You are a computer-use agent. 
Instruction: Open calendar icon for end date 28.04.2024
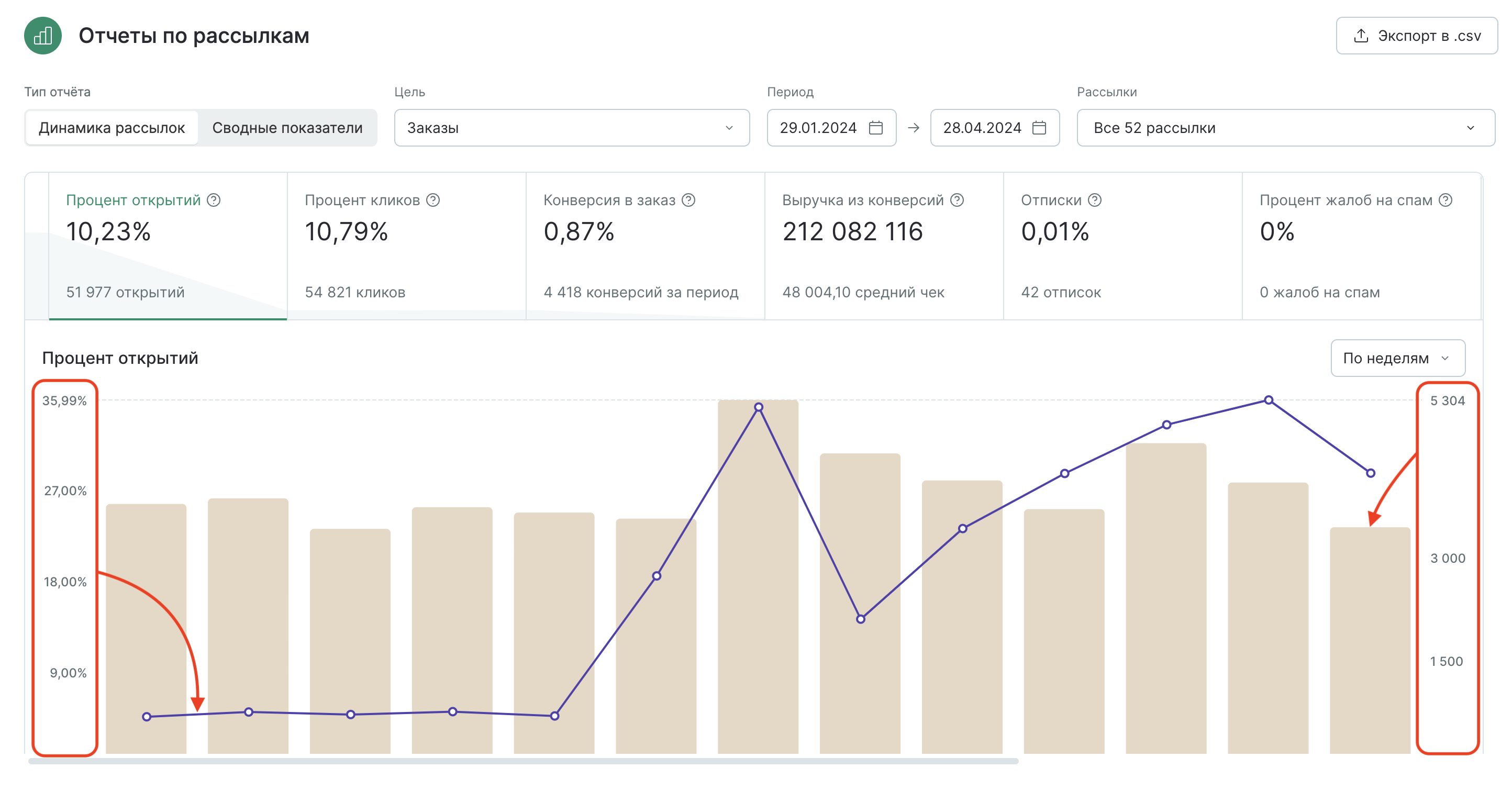coord(1039,127)
